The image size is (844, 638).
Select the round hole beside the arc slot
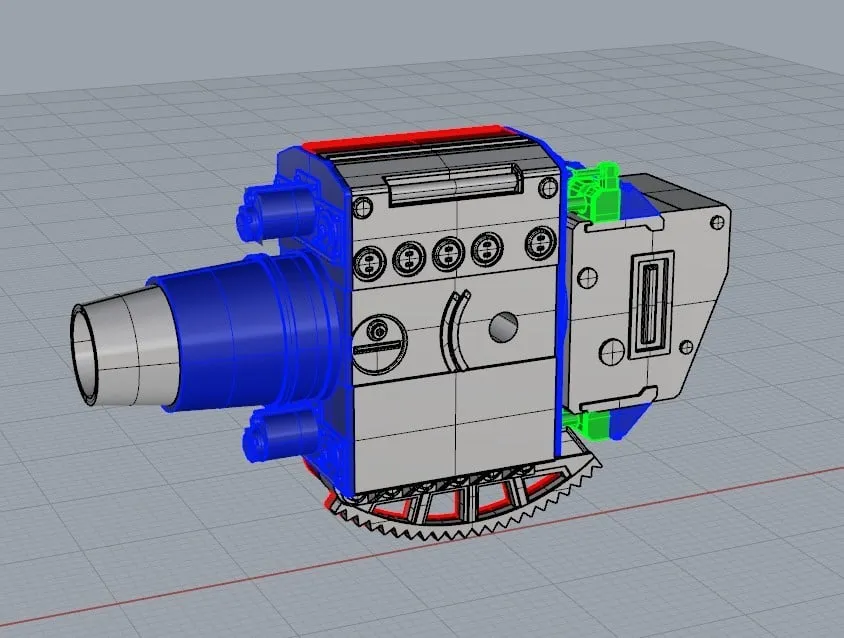(x=504, y=326)
